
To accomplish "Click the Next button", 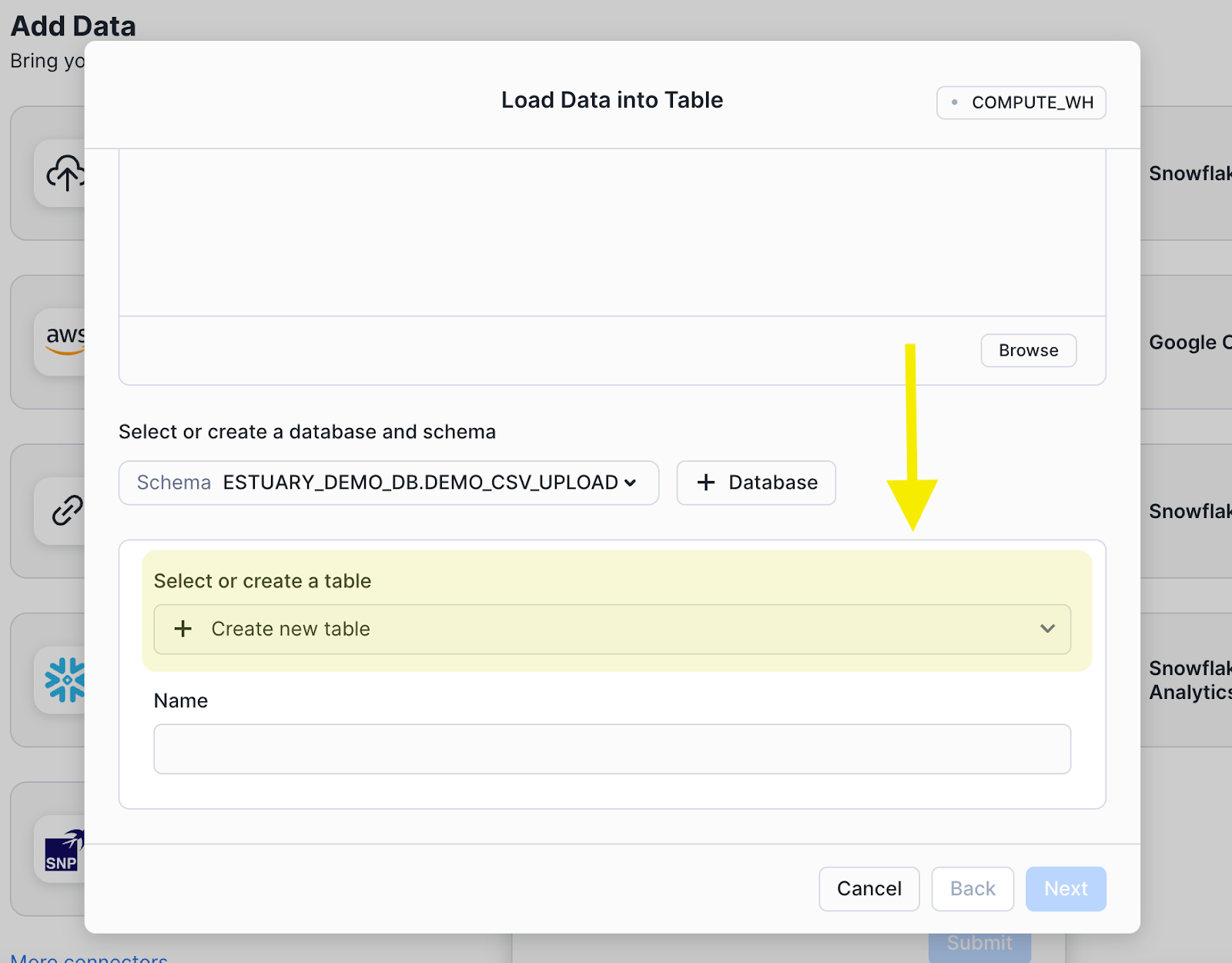I will pyautogui.click(x=1066, y=888).
